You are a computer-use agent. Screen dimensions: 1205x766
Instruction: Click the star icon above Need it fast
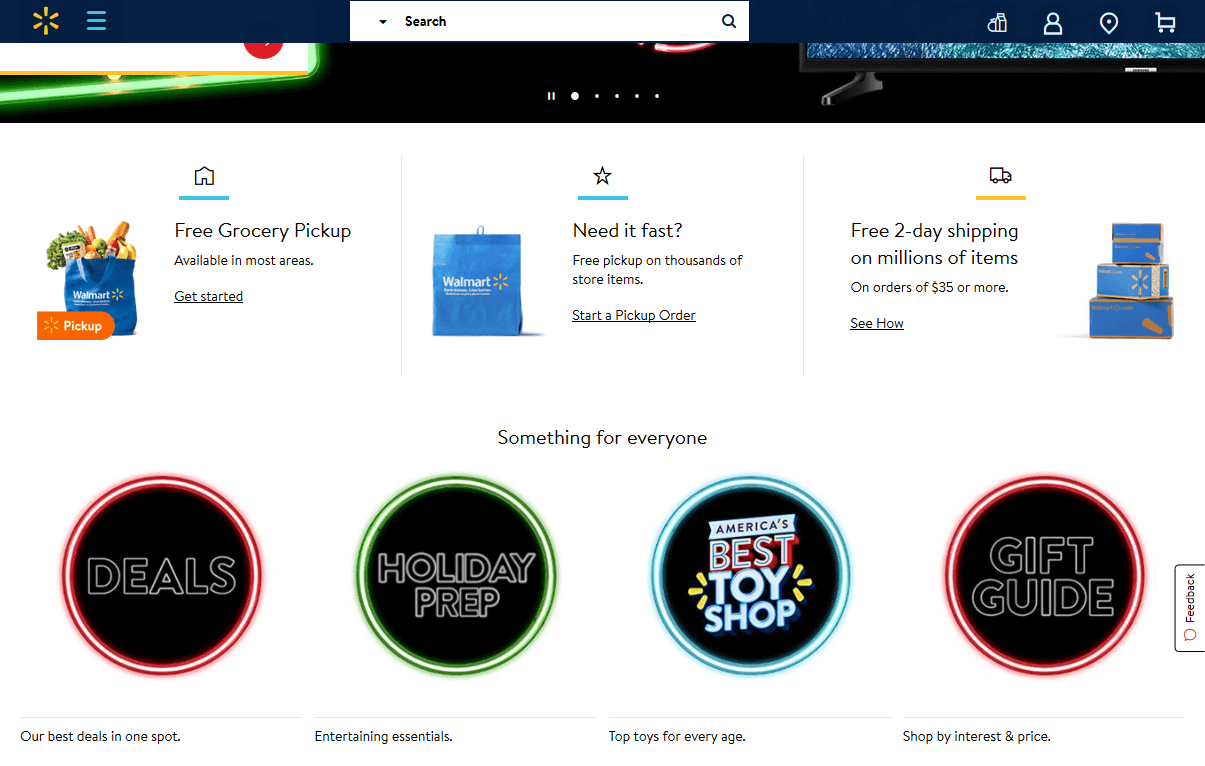[602, 176]
